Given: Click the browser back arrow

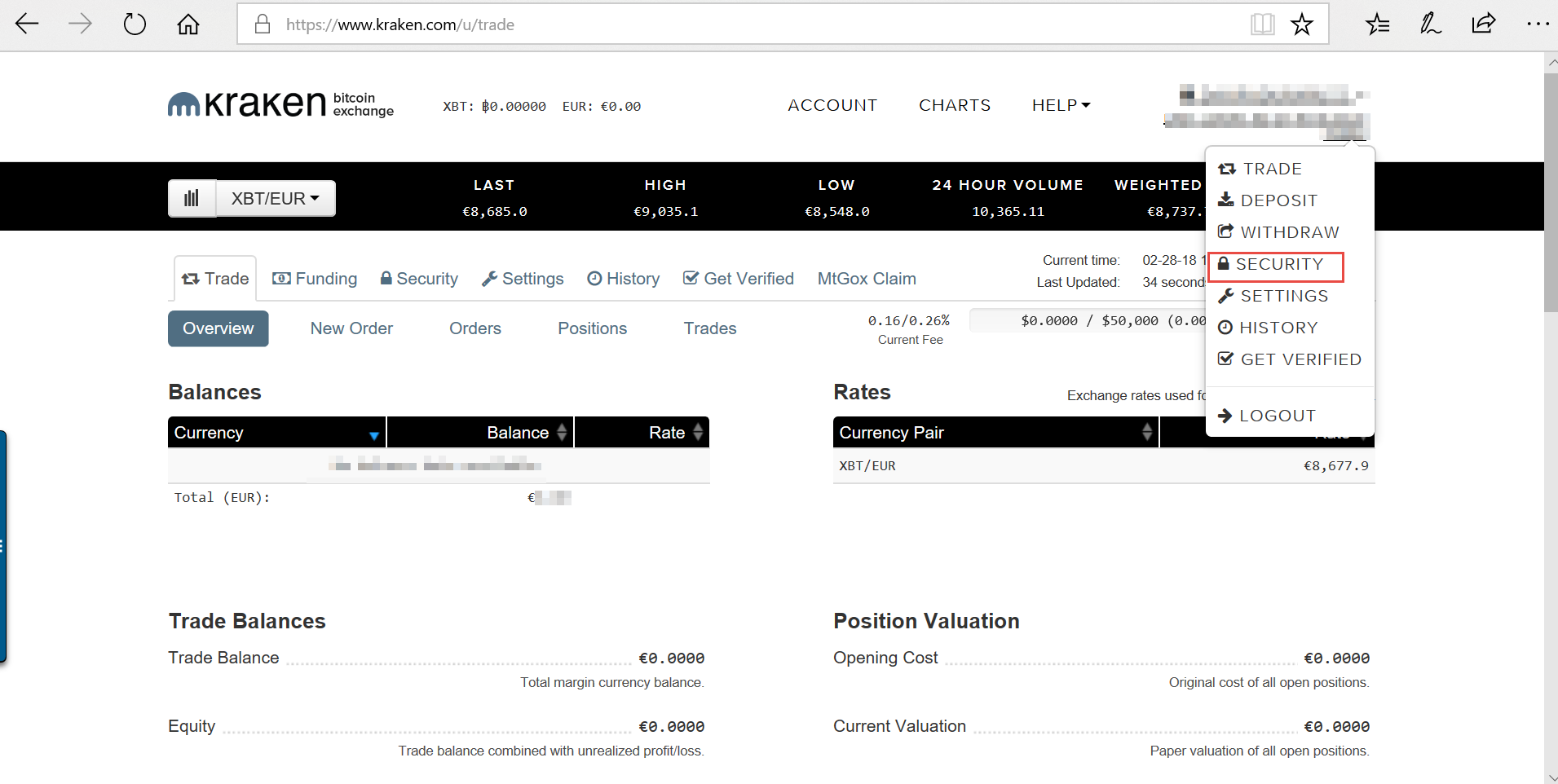Looking at the screenshot, I should click(27, 24).
